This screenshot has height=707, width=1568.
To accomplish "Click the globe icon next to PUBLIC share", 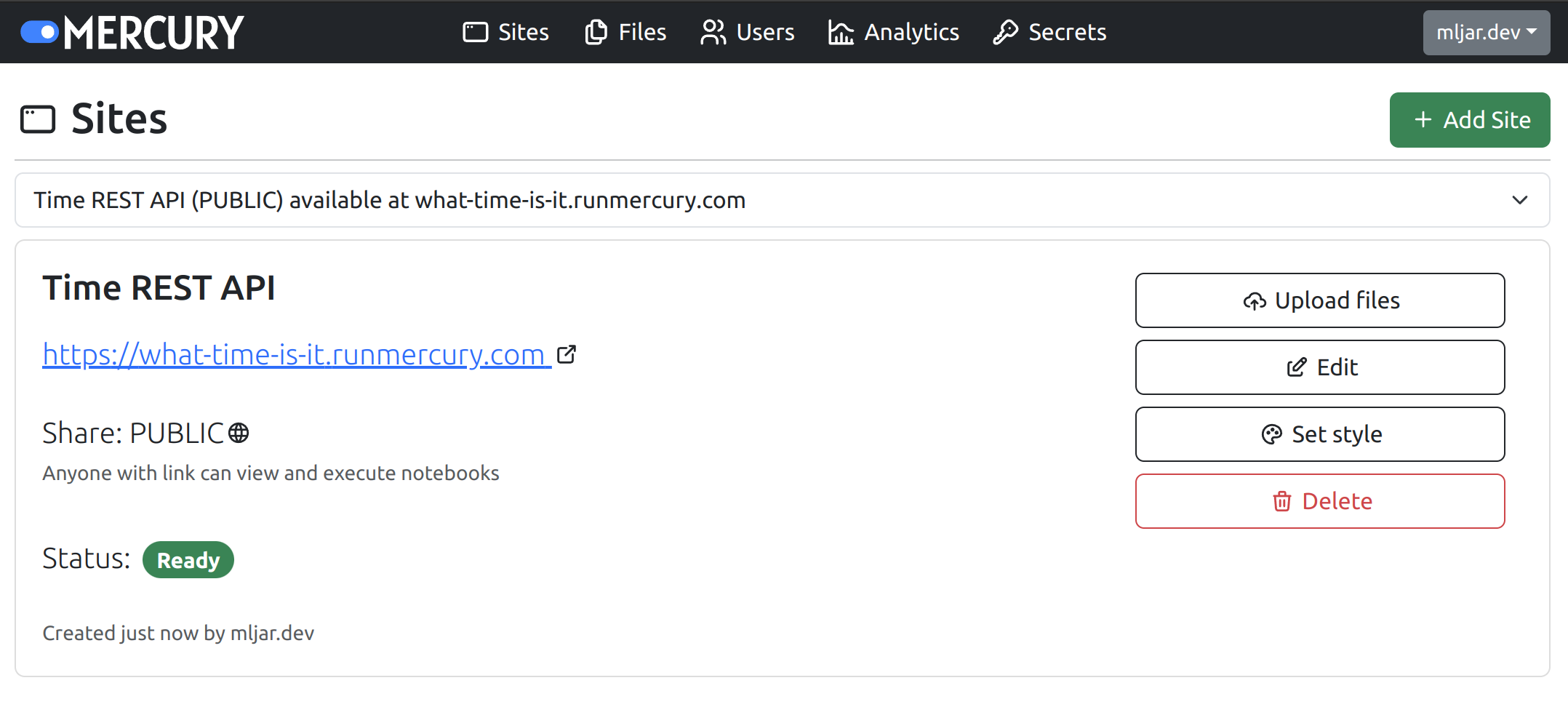I will pos(238,433).
